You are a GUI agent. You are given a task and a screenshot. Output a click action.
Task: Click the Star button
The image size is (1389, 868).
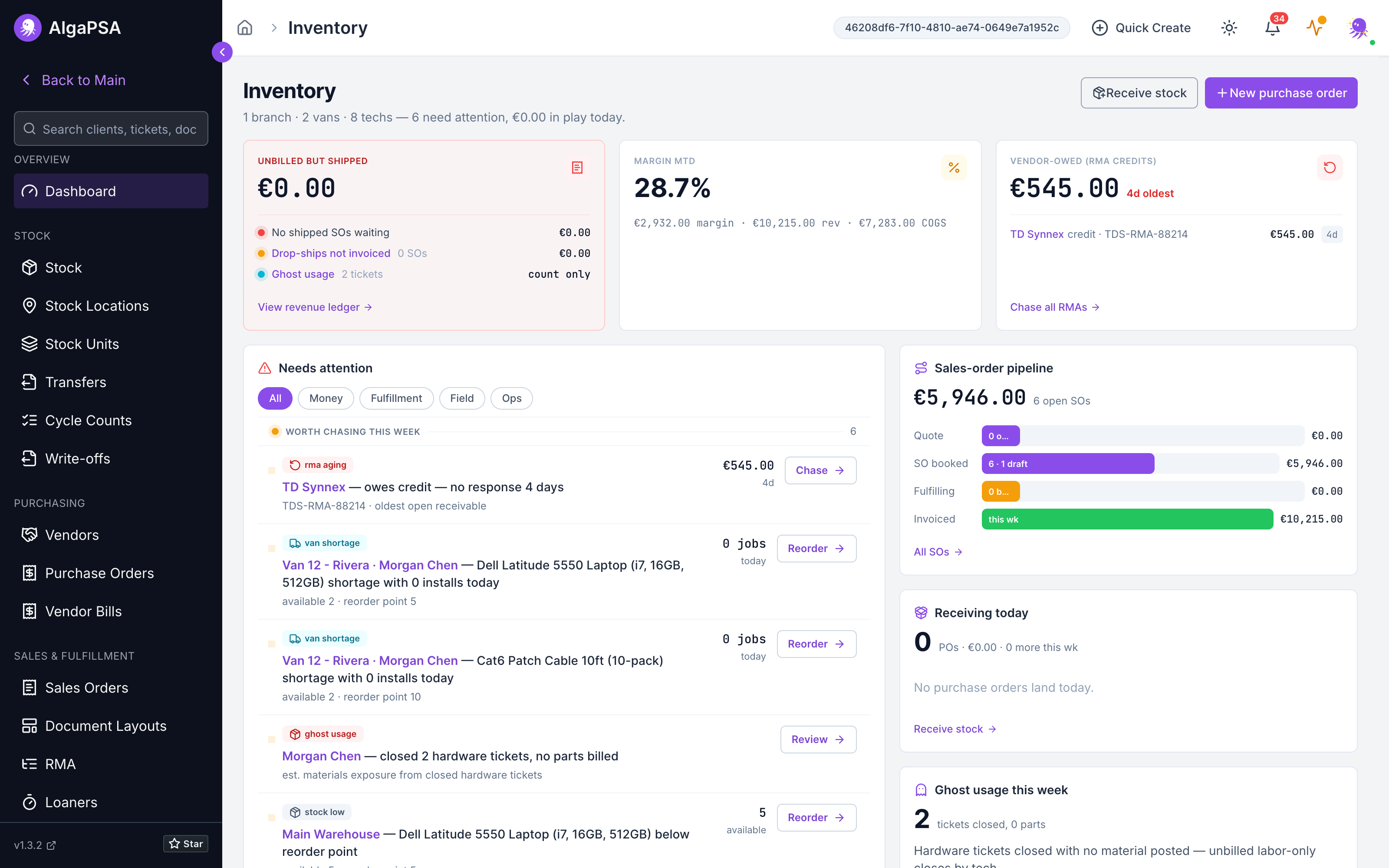(185, 843)
